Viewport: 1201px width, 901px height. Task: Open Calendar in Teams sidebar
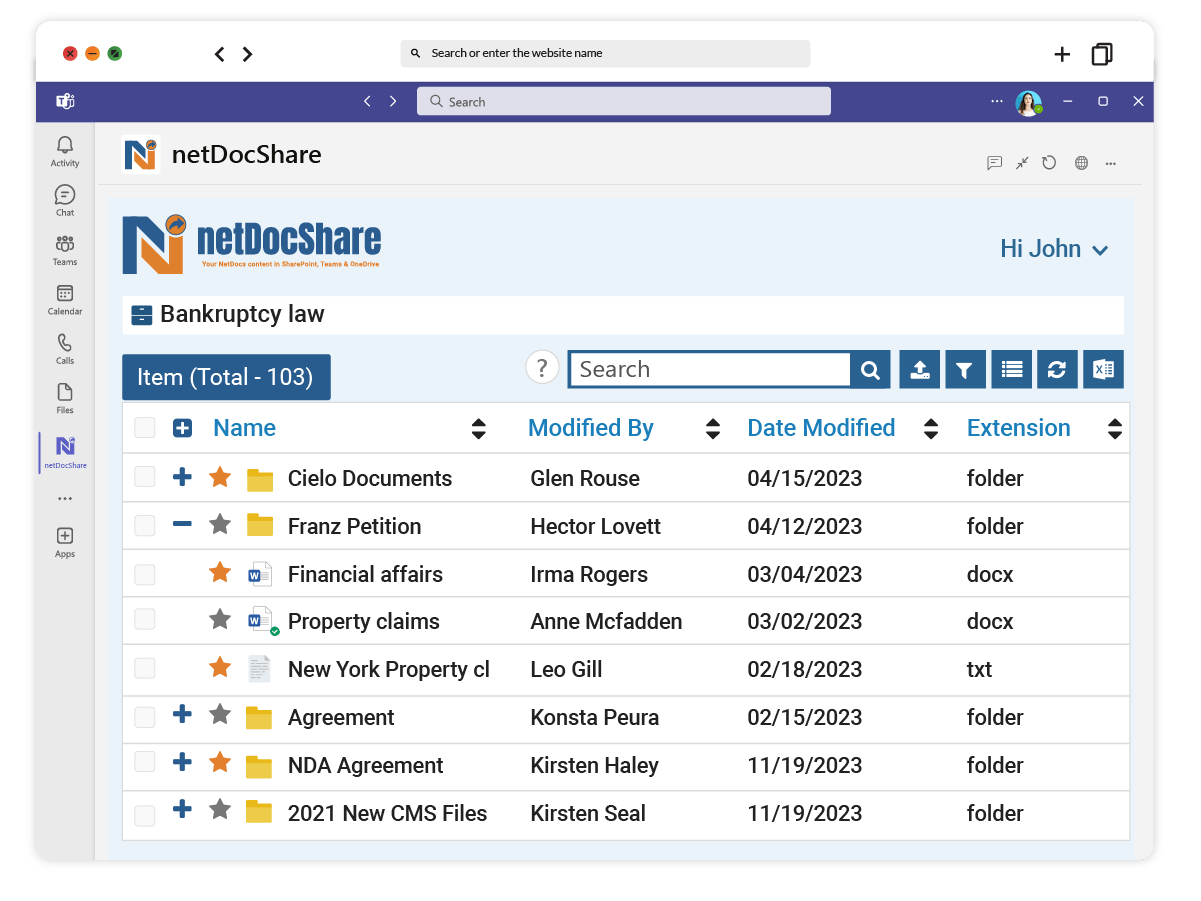pyautogui.click(x=65, y=299)
